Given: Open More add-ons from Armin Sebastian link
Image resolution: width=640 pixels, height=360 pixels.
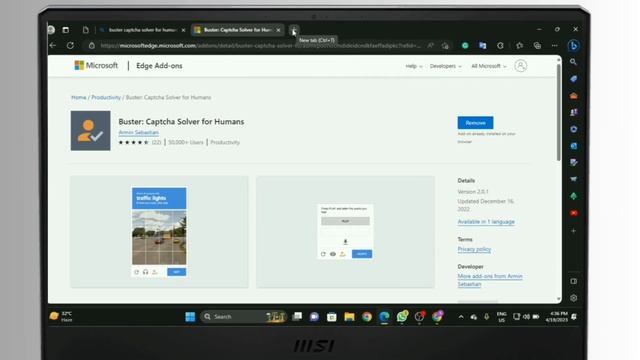Looking at the screenshot, I should coord(490,280).
